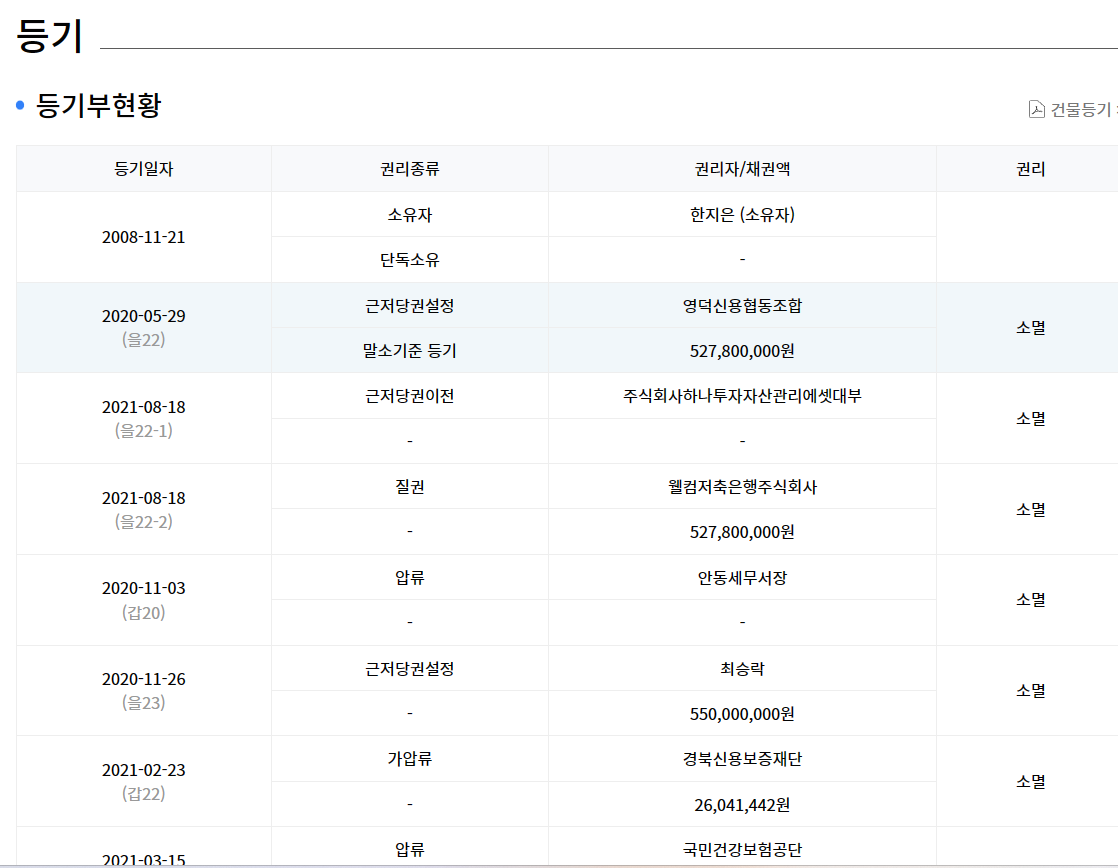
Task: Click 웰컴저축은행주식회사 creditor name
Action: pyautogui.click(x=742, y=486)
